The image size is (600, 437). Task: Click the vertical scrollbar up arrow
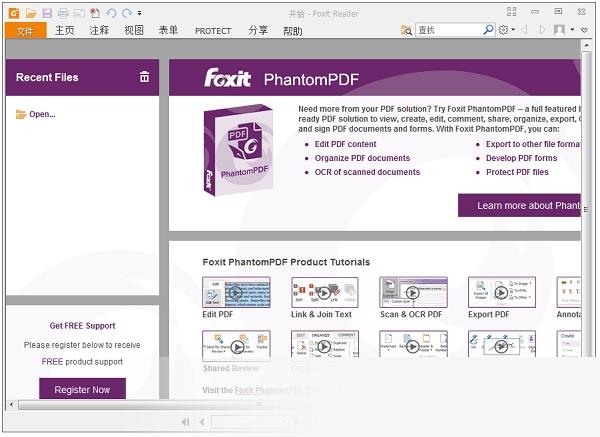pyautogui.click(x=586, y=46)
